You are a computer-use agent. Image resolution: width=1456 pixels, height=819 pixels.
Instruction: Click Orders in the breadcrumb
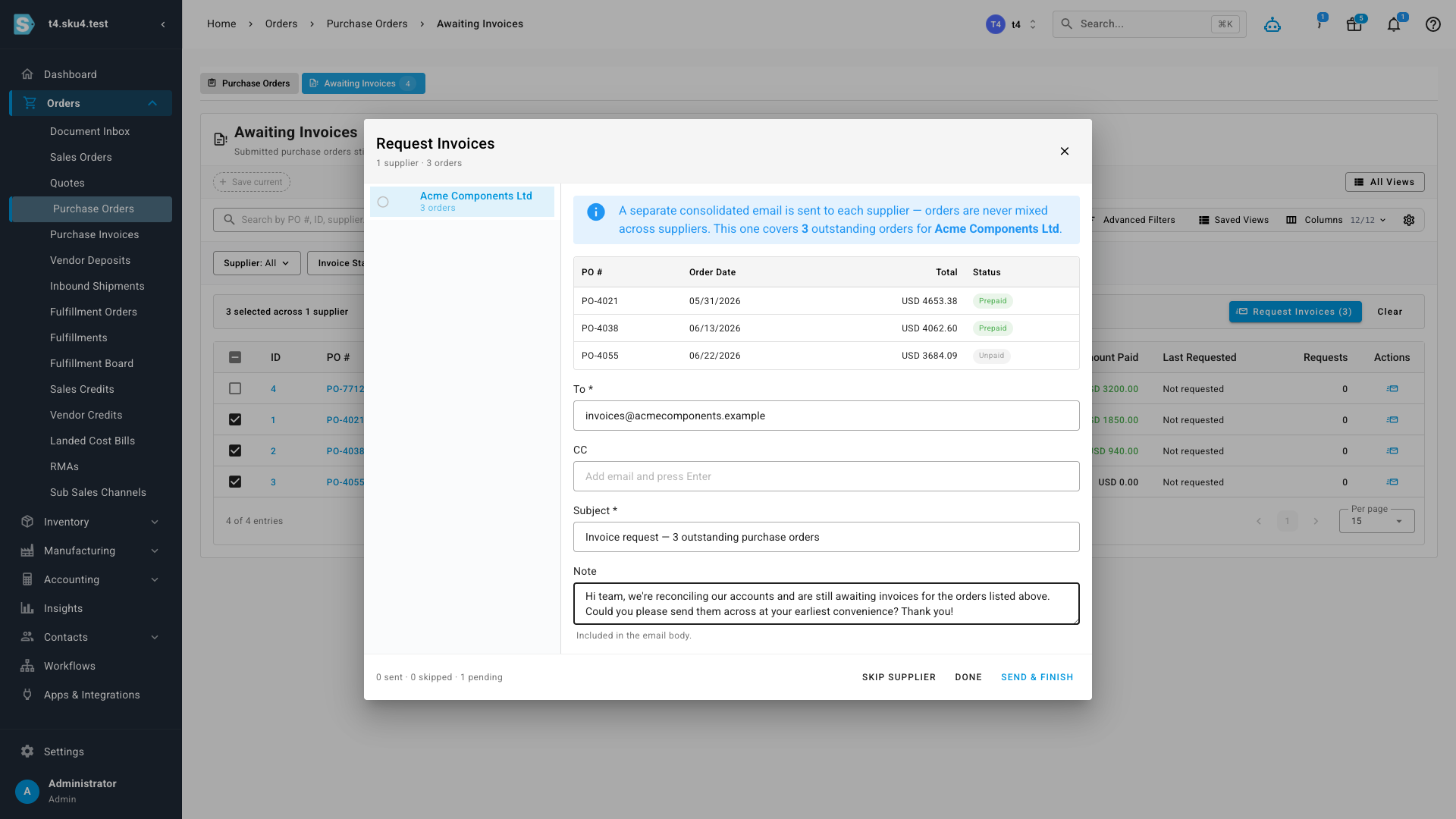[281, 24]
